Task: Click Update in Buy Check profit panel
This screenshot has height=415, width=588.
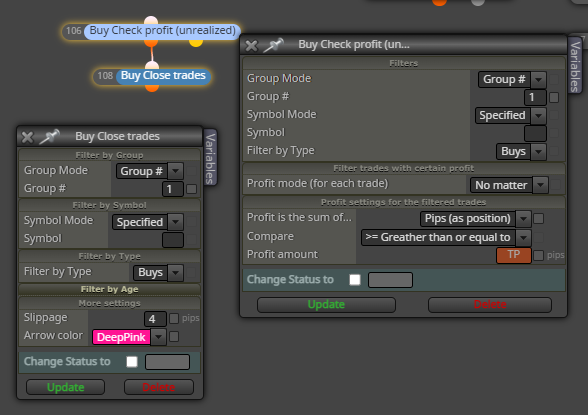Action: (x=326, y=305)
